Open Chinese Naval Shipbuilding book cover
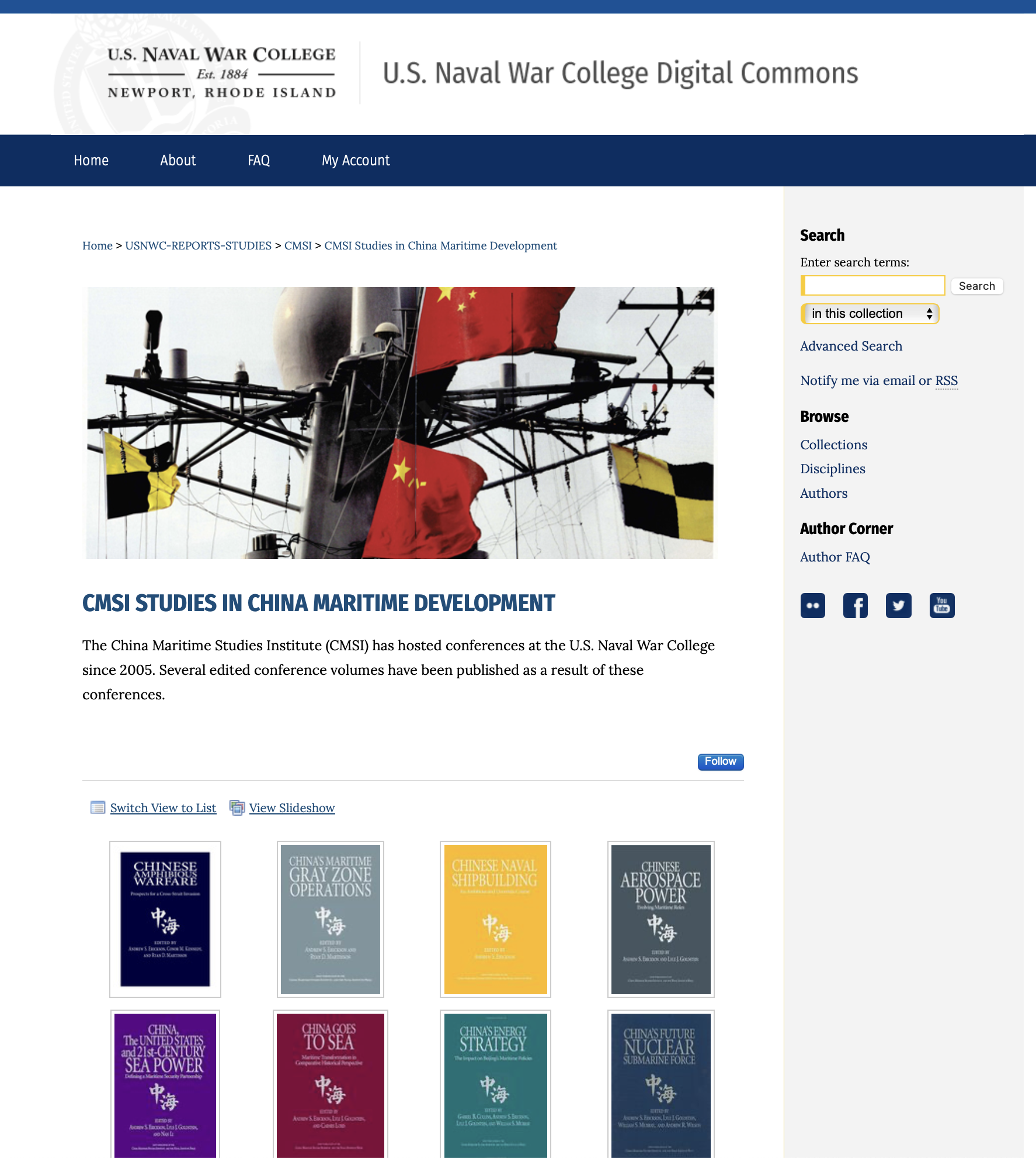 [x=495, y=919]
